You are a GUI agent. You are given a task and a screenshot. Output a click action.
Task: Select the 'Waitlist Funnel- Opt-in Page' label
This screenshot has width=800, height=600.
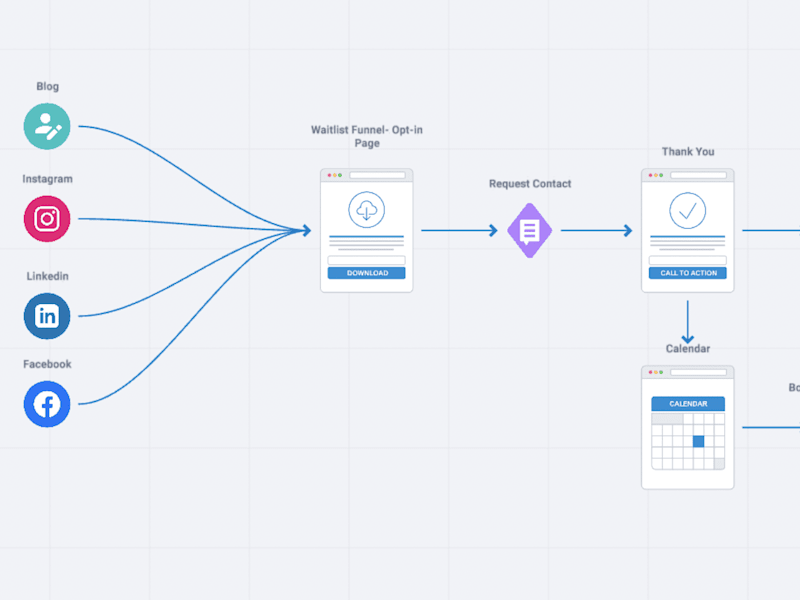coord(367,136)
